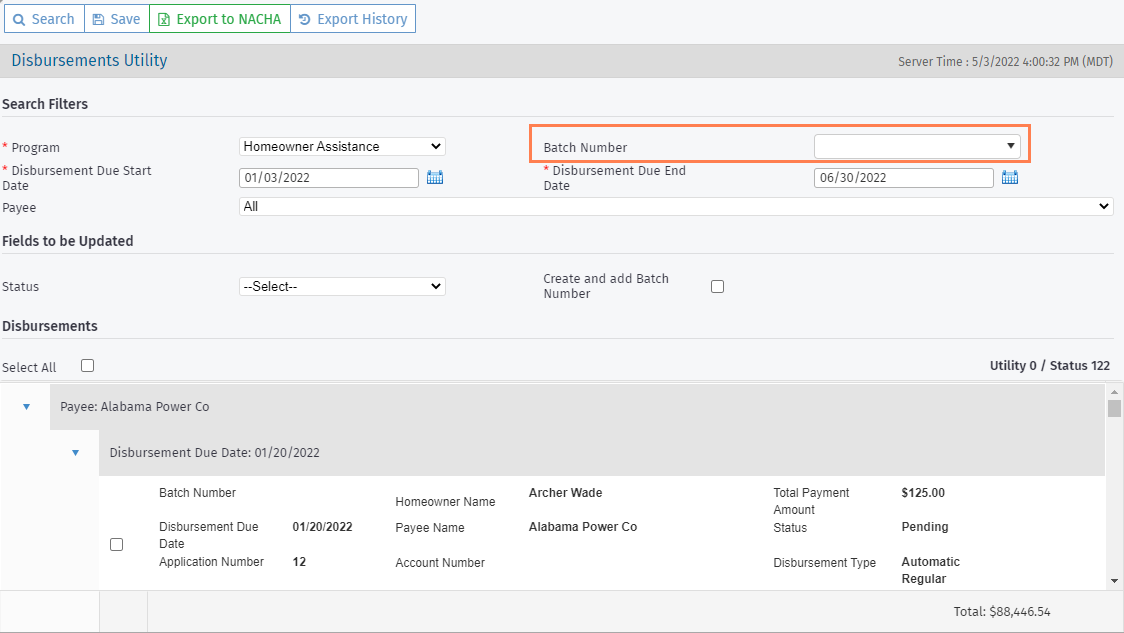Screen dimensions: 1124x633
Task: Click the Search magnifier button
Action: coord(43,19)
